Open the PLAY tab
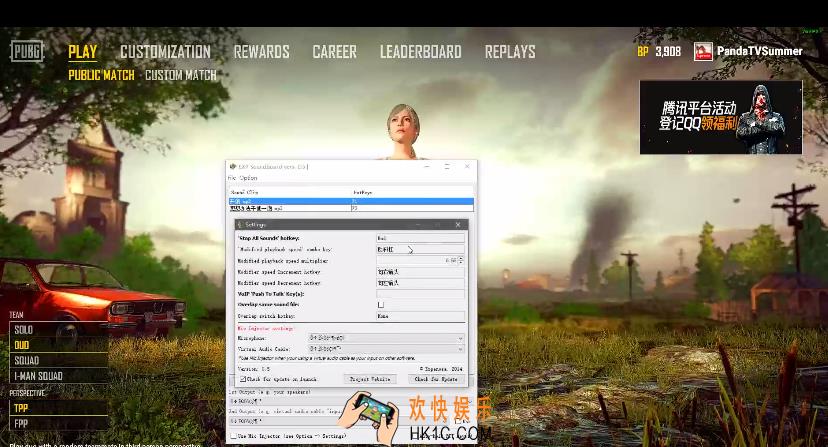Image resolution: width=828 pixels, height=447 pixels. (82, 52)
